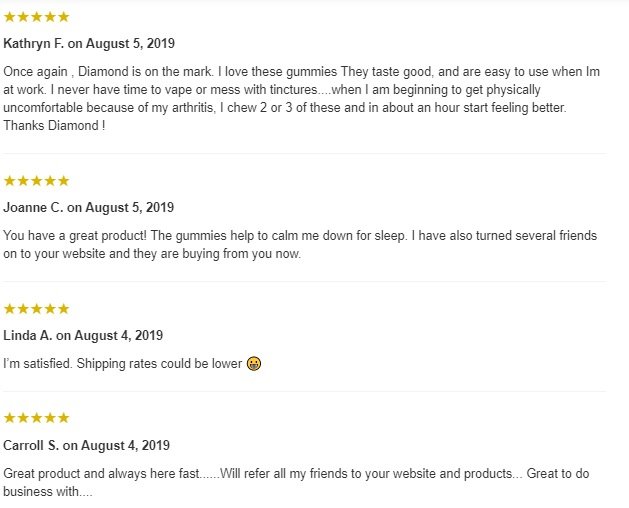Click the review text starting 'Once again , Diamond'

(x=302, y=98)
